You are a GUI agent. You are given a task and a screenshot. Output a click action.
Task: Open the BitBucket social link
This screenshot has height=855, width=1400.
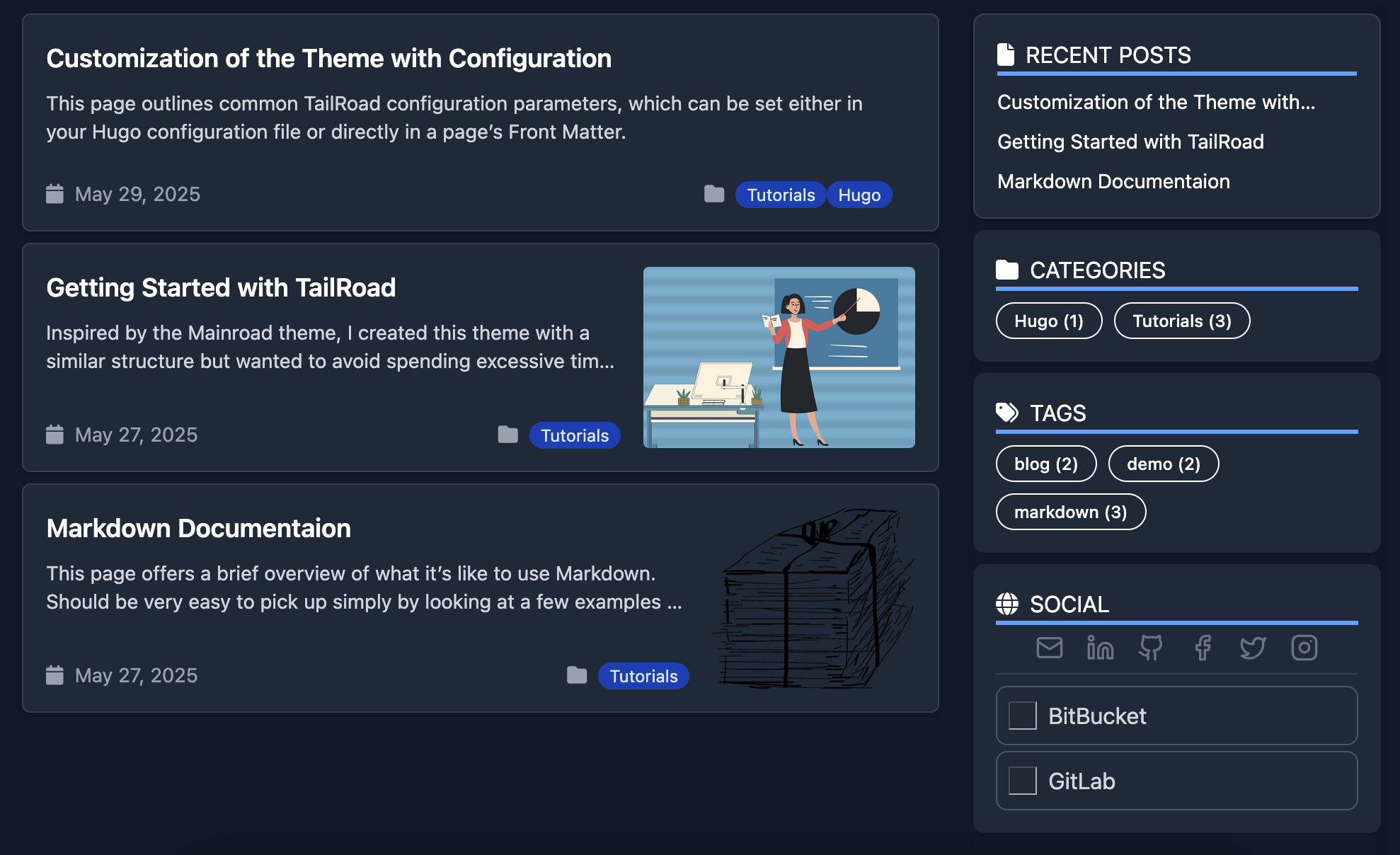[1097, 716]
